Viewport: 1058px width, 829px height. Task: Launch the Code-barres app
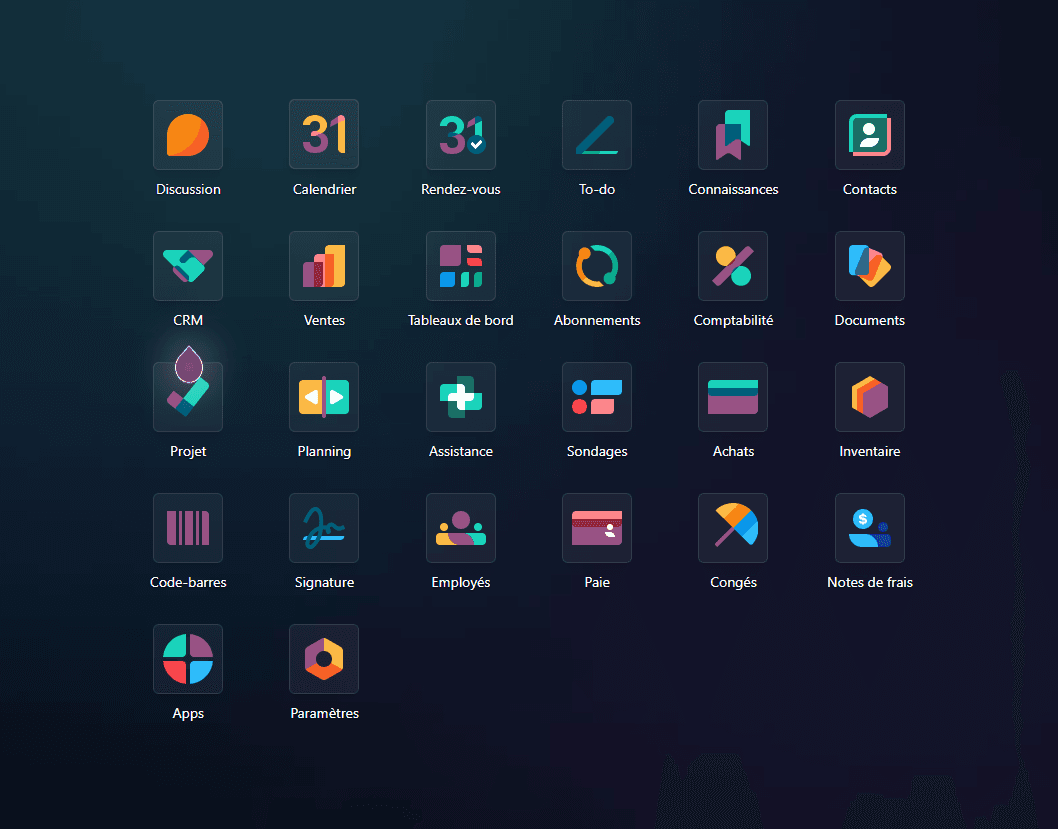[188, 528]
